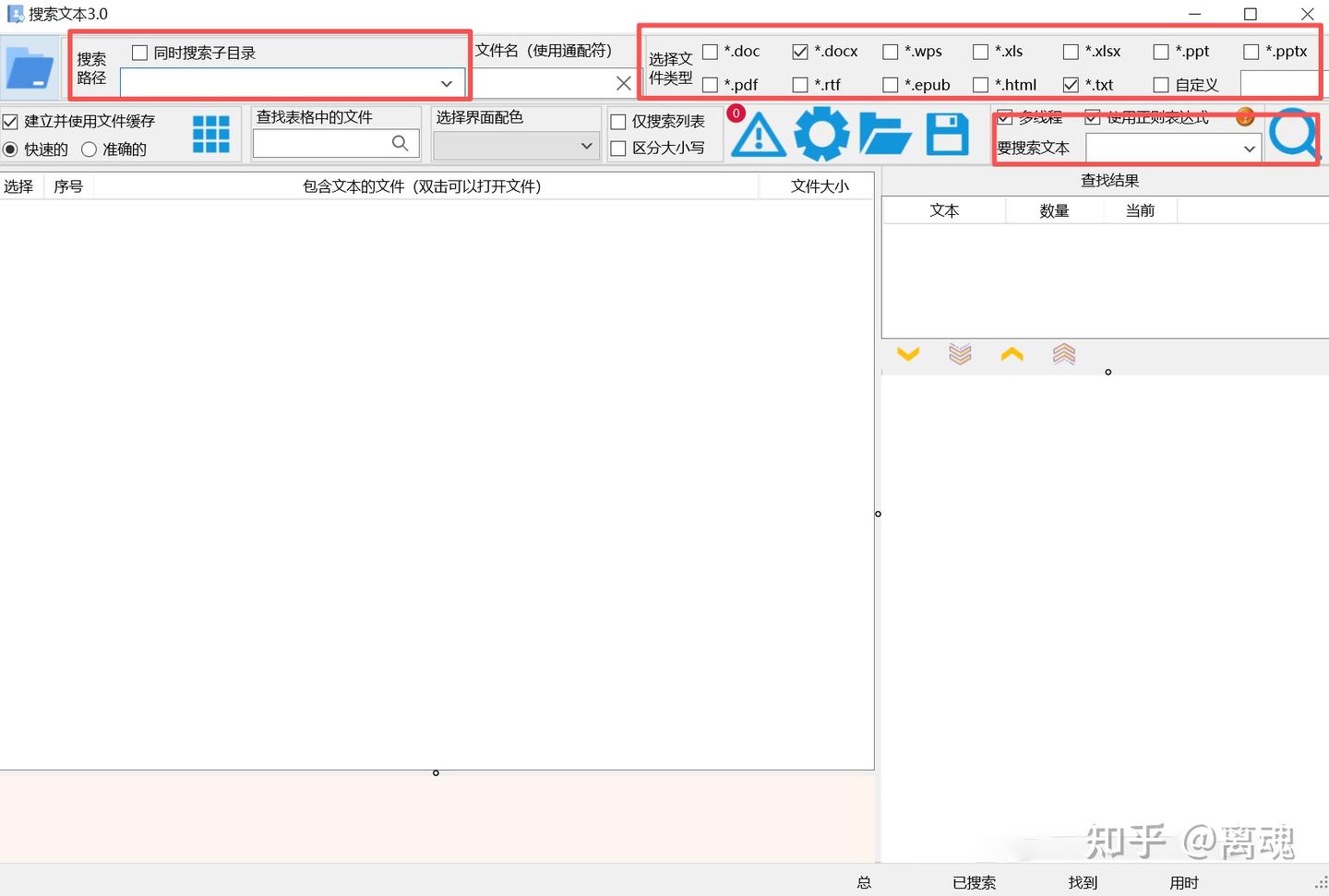The width and height of the screenshot is (1329, 896).
Task: Start the search with big magnifier icon
Action: point(1294,136)
